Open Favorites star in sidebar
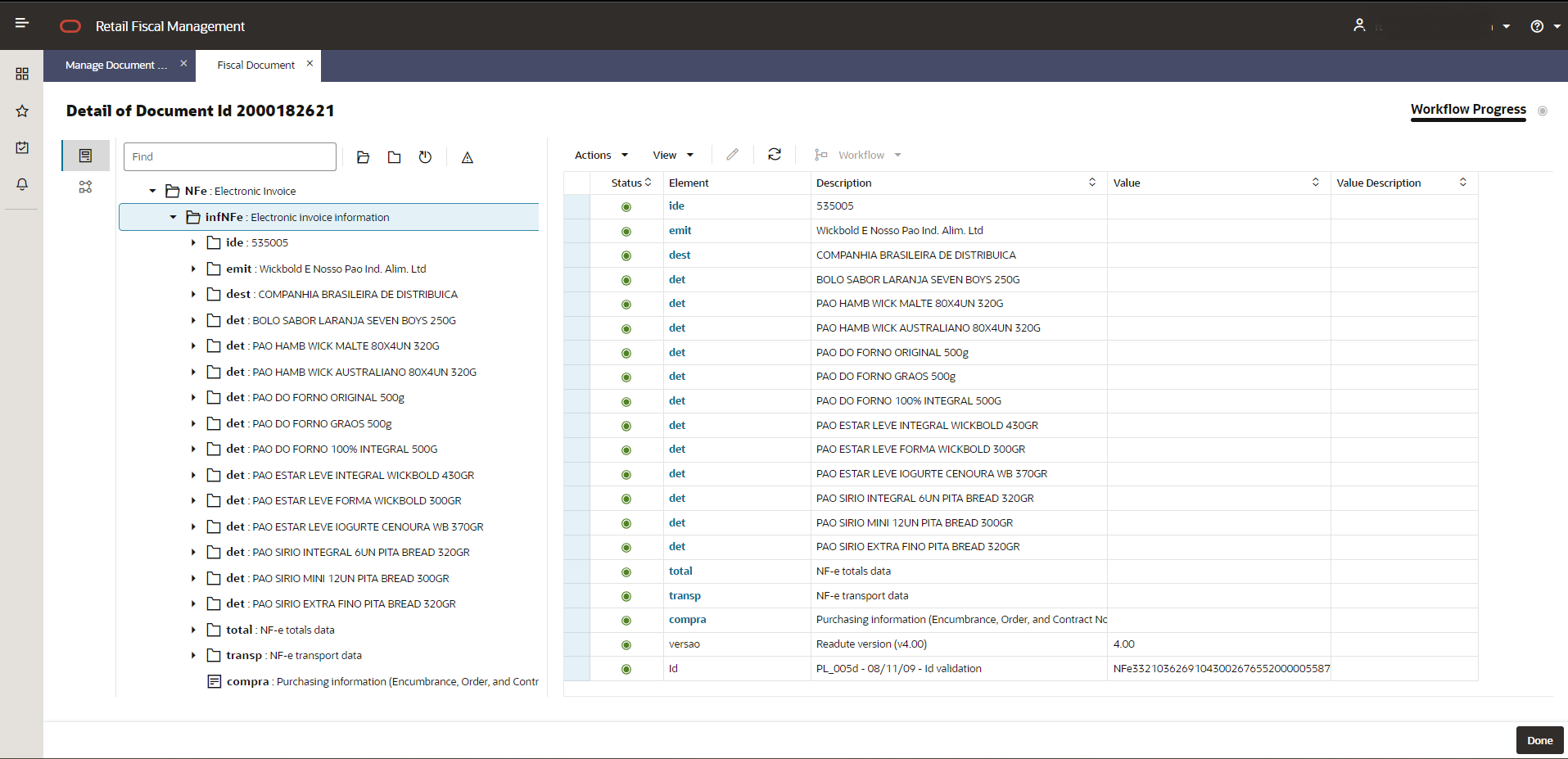This screenshot has height=759, width=1568. [22, 111]
